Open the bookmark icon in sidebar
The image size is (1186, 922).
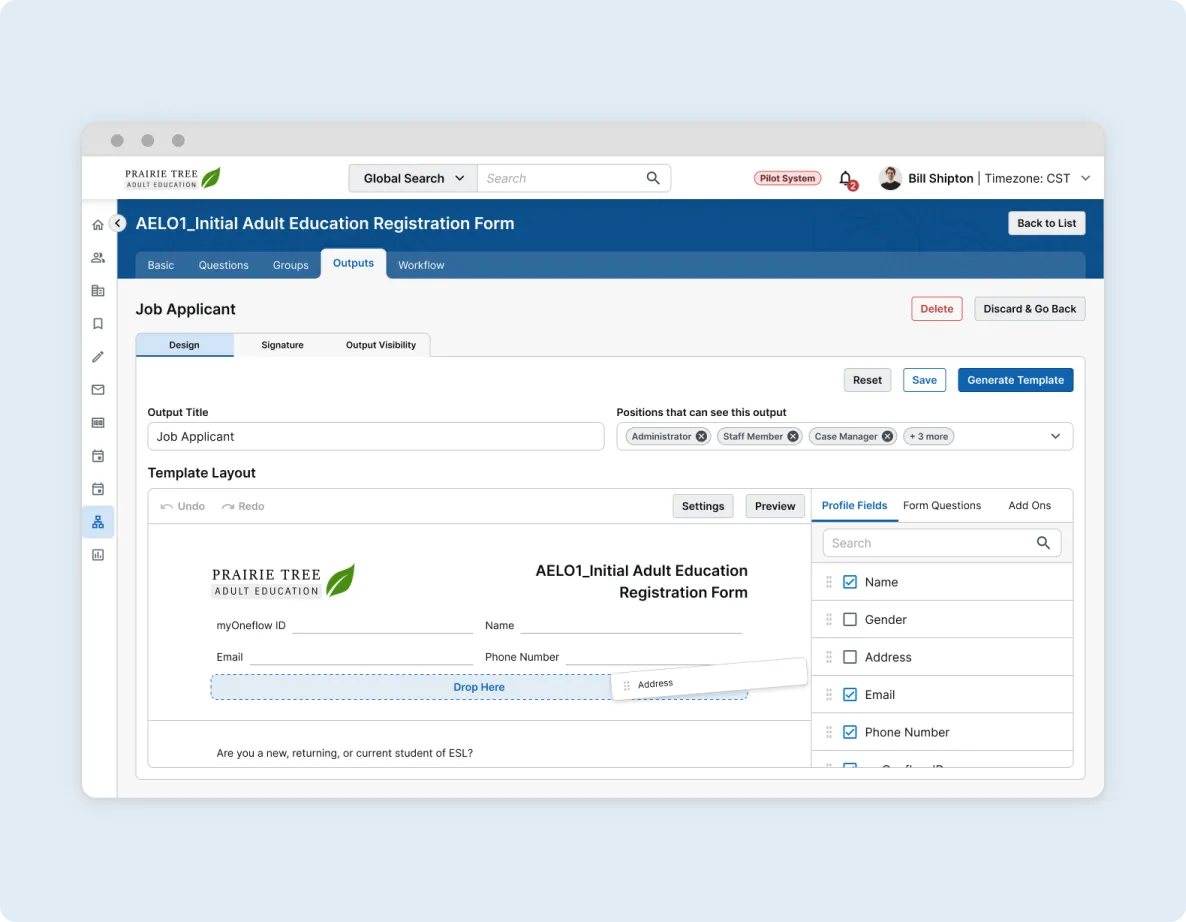[x=98, y=324]
